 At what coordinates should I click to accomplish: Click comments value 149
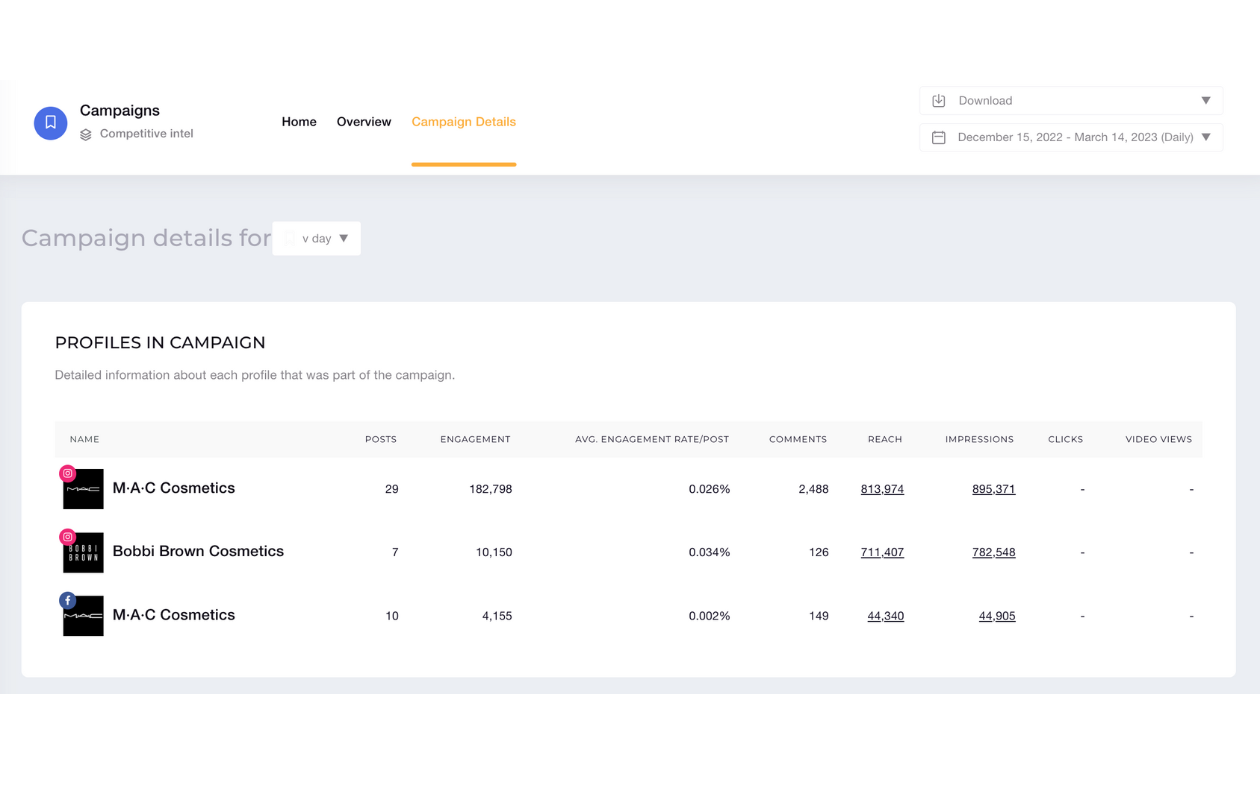[819, 616]
